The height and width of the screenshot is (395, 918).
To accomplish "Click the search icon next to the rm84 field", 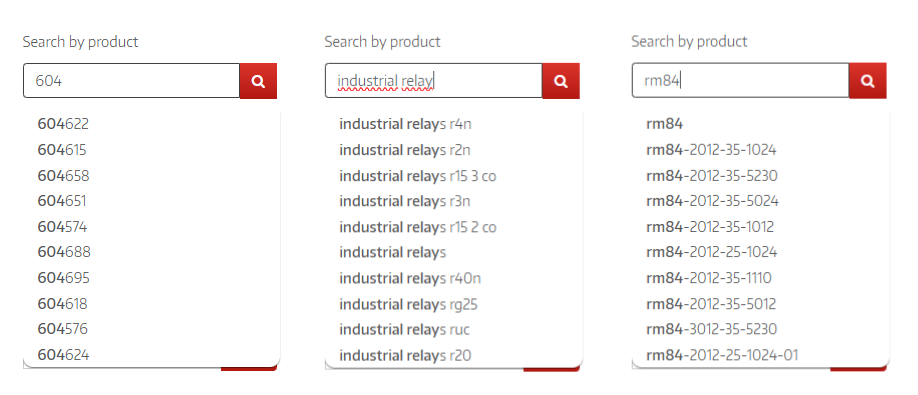I will click(x=868, y=81).
